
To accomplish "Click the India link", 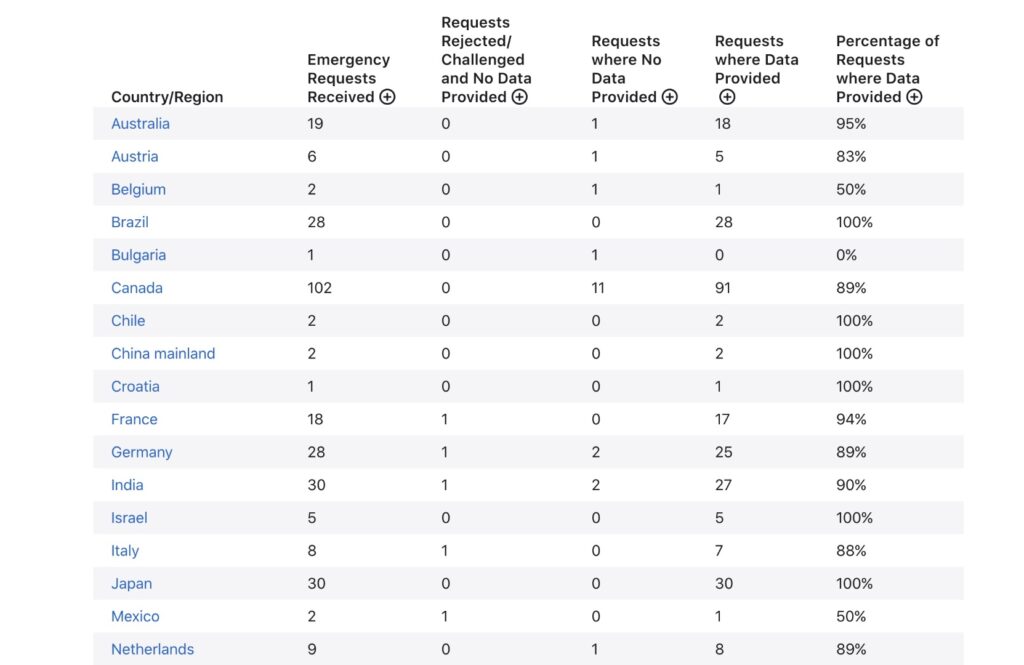I will 127,485.
